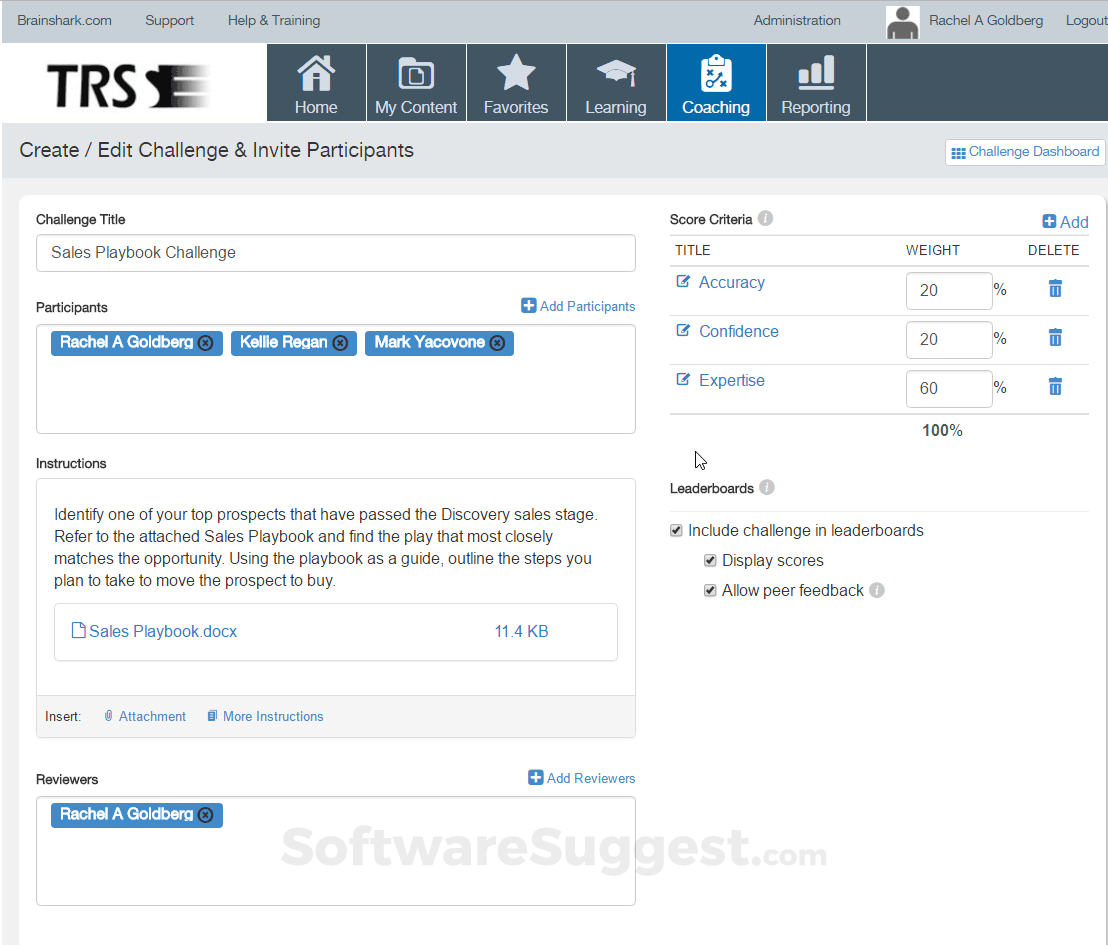The width and height of the screenshot is (1108, 945).
Task: Show Score Criteria info tooltip icon
Action: point(765,219)
